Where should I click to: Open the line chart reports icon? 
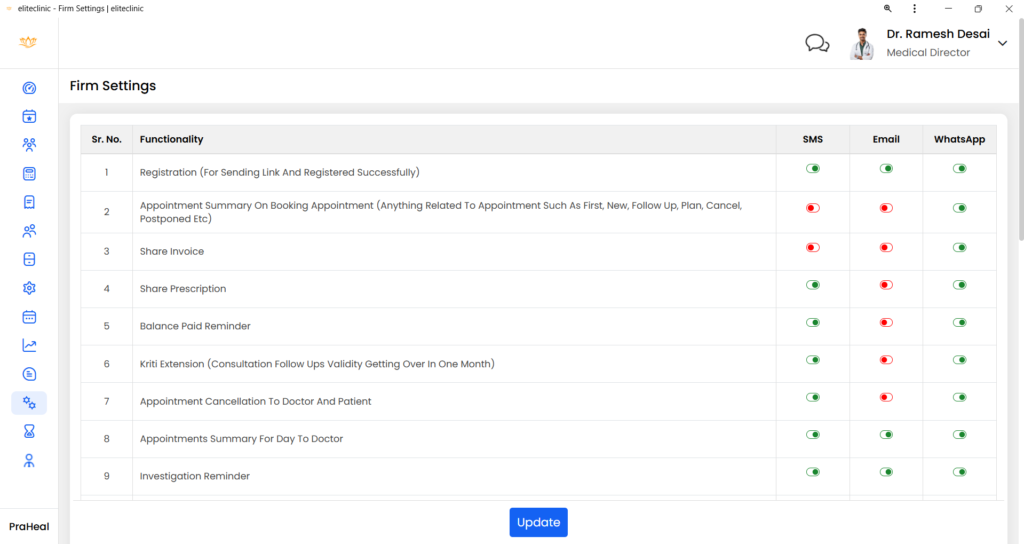29,346
